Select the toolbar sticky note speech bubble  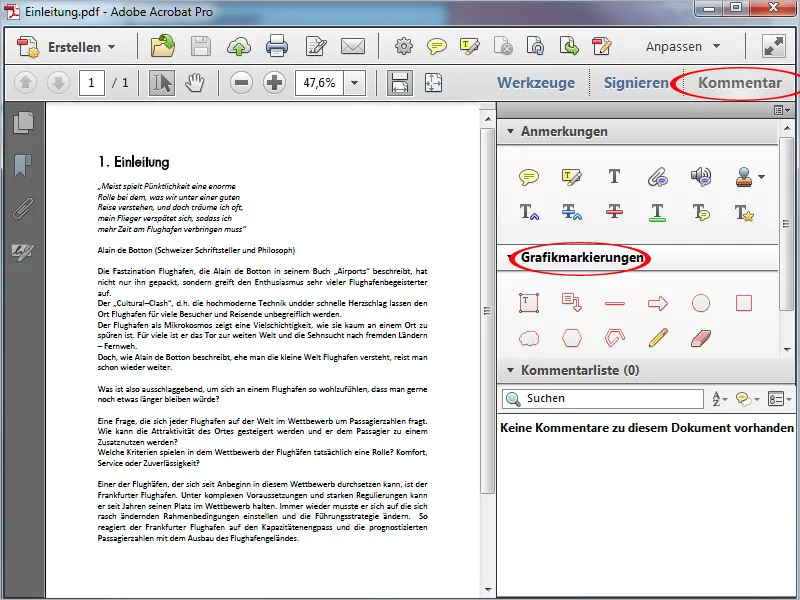pos(437,46)
